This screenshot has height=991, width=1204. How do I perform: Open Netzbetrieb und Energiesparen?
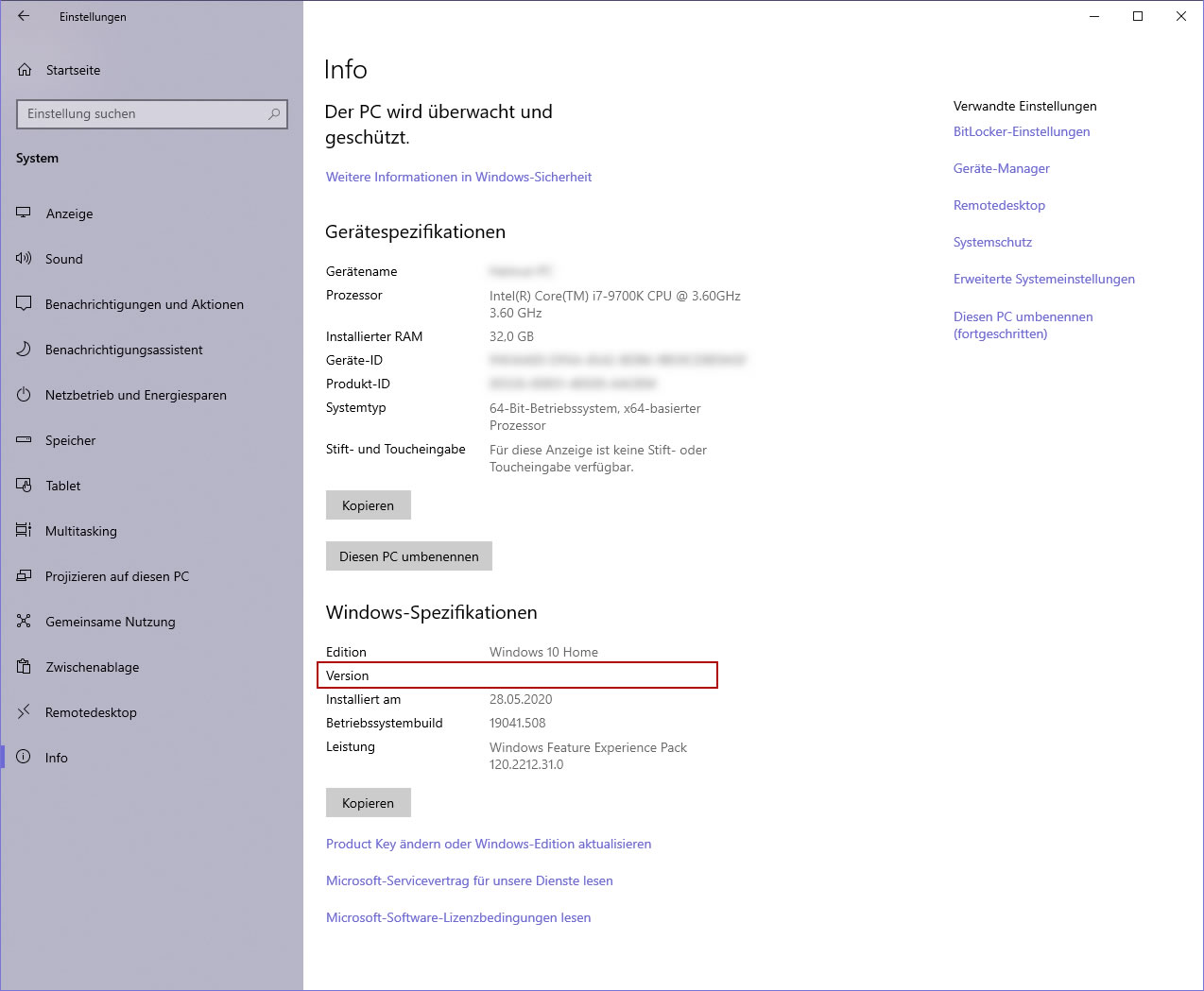point(151,395)
